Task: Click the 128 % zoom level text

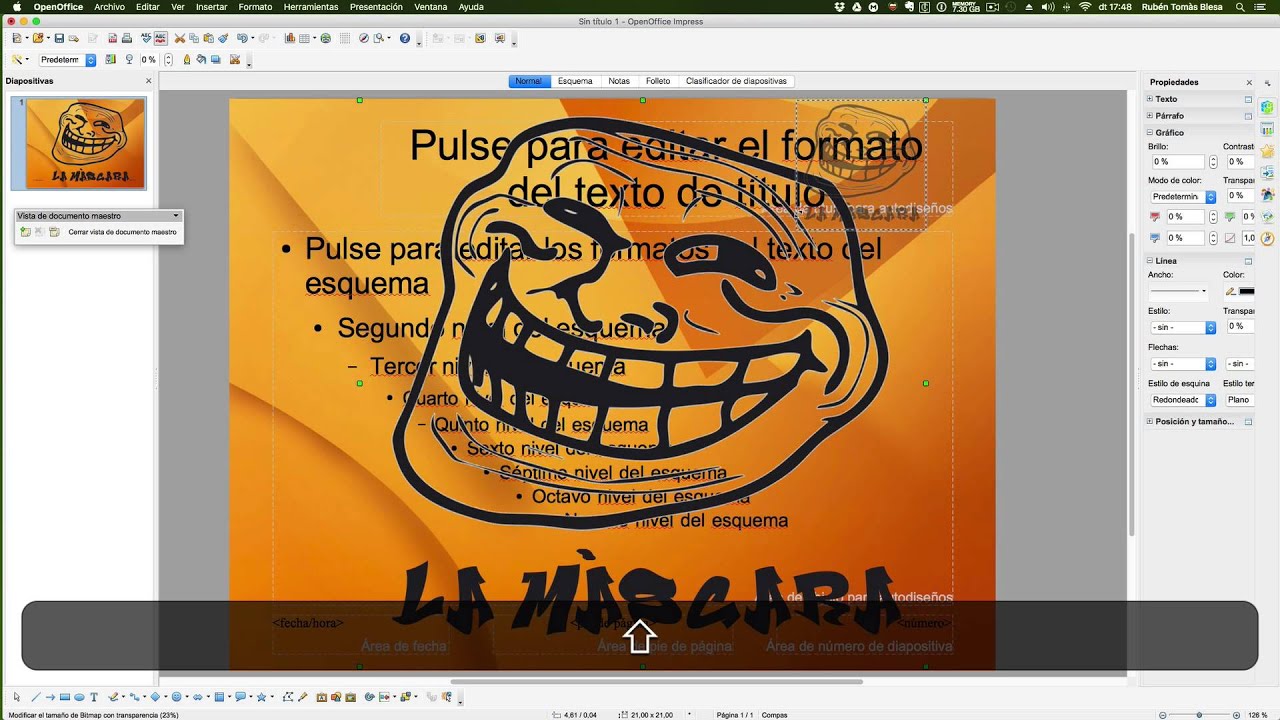Action: 1257,715
